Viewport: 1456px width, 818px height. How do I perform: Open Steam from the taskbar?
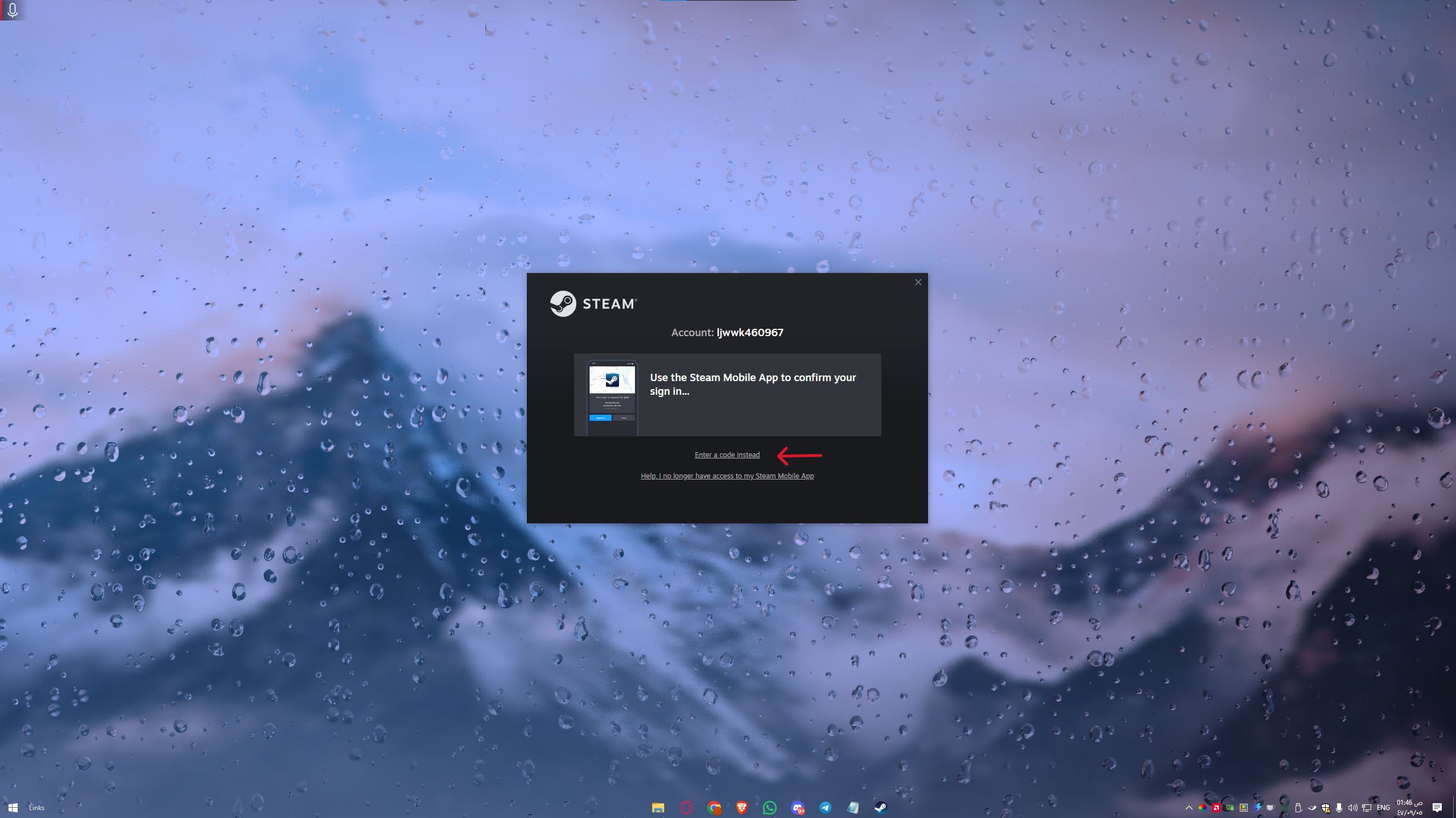pos(880,807)
